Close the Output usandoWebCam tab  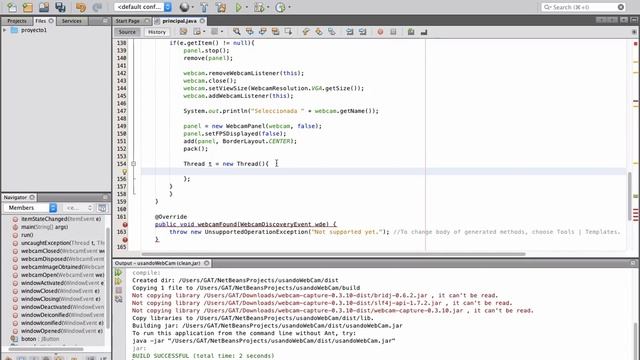(207, 263)
